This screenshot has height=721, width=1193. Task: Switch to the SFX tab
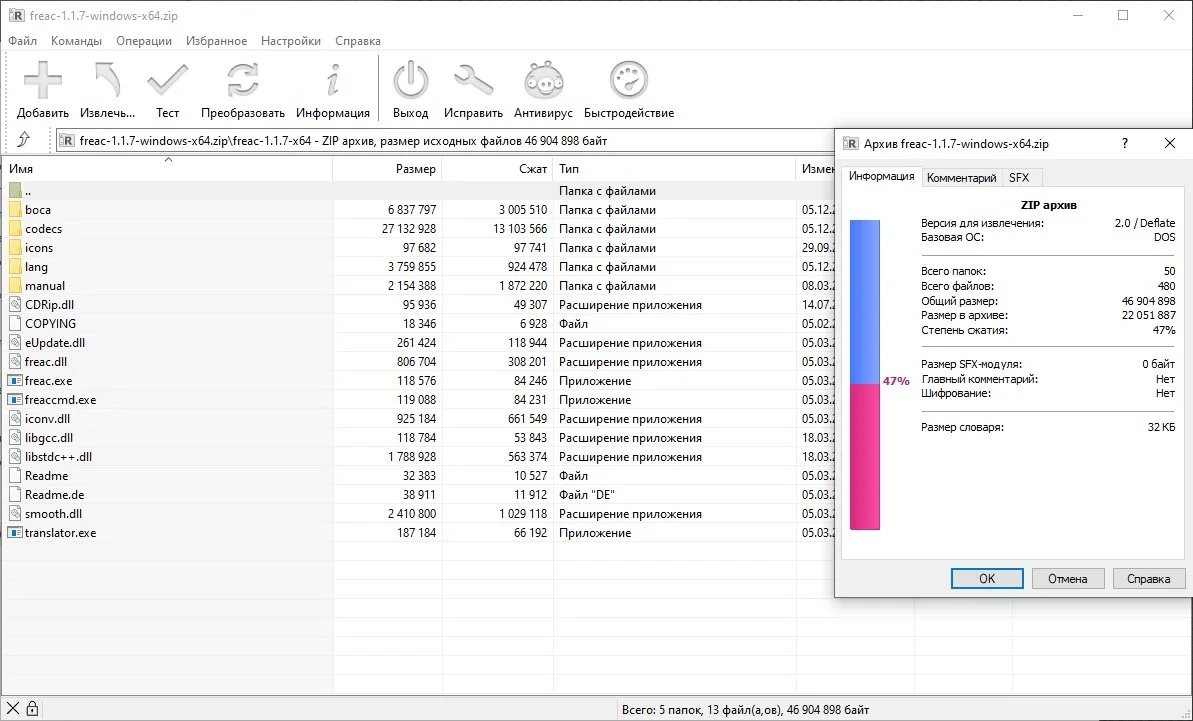(1019, 178)
